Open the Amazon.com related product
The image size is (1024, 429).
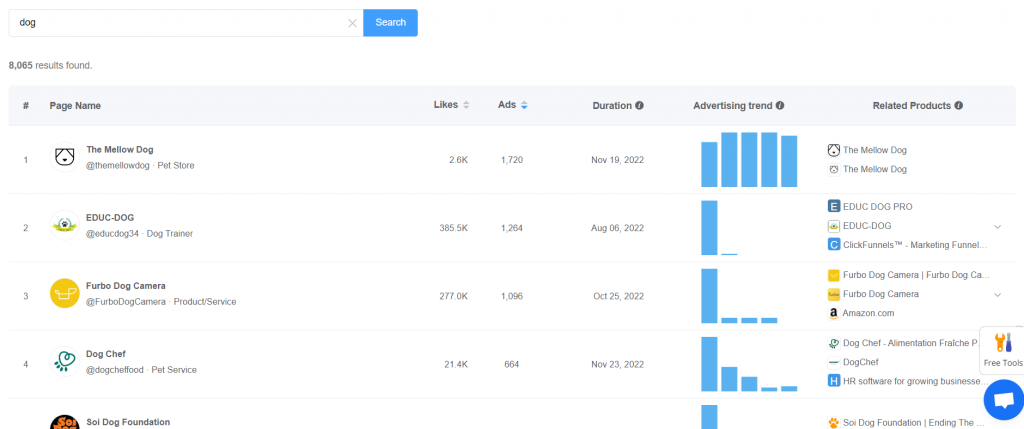point(861,313)
